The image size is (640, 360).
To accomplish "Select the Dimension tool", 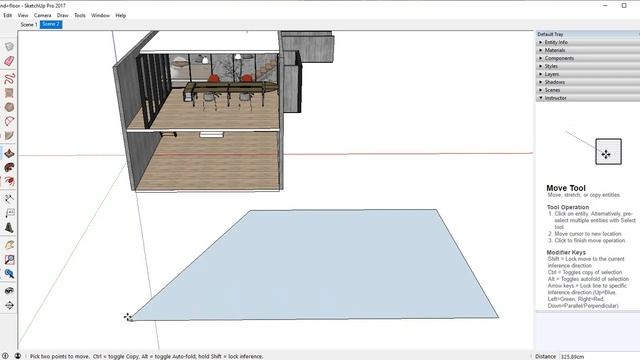I will click(9, 199).
